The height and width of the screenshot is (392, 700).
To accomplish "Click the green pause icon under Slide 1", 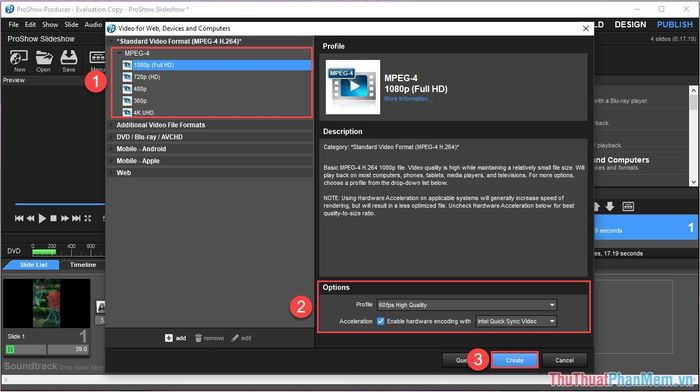I will pyautogui.click(x=10, y=349).
